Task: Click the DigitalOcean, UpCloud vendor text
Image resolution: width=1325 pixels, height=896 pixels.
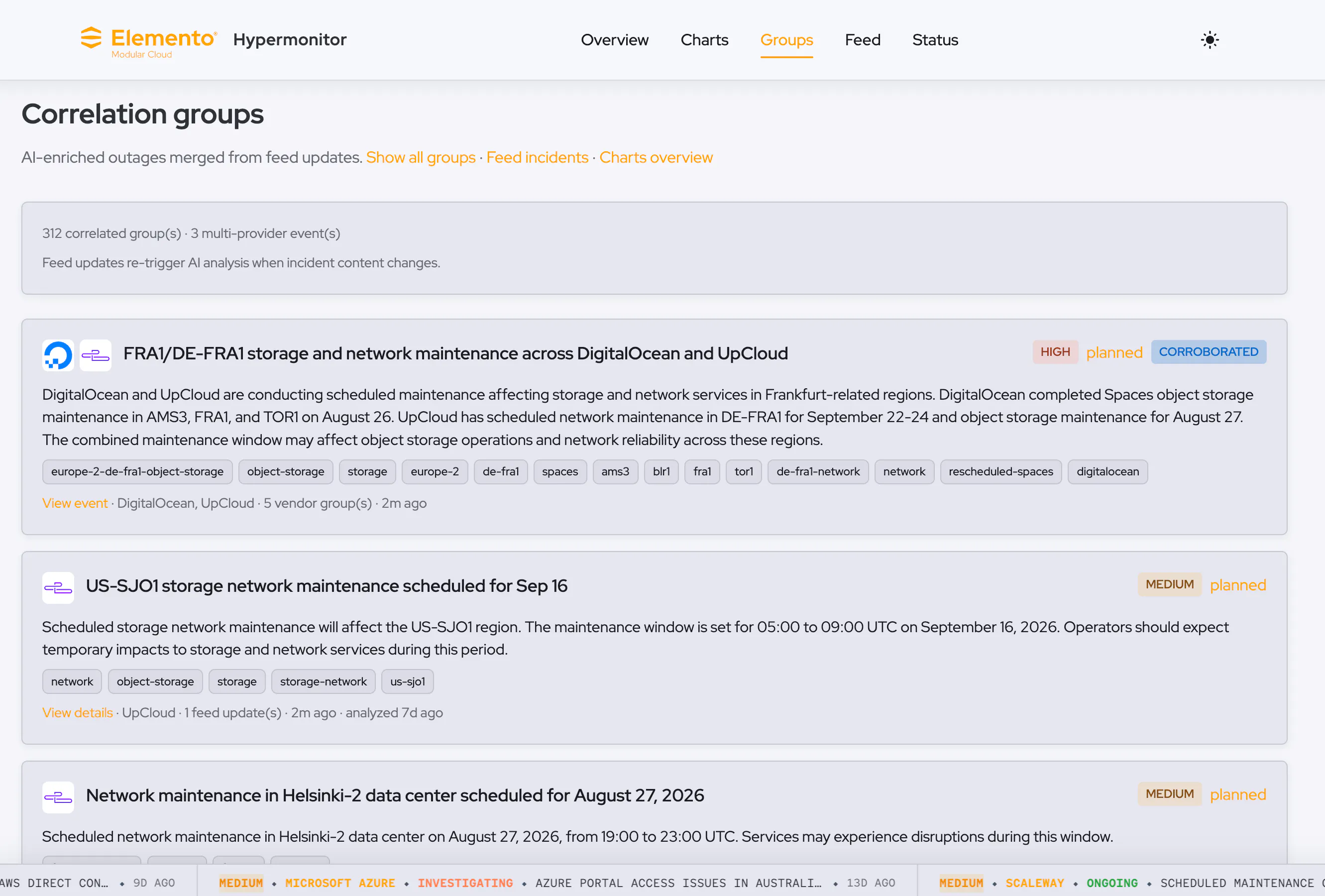Action: pyautogui.click(x=185, y=503)
